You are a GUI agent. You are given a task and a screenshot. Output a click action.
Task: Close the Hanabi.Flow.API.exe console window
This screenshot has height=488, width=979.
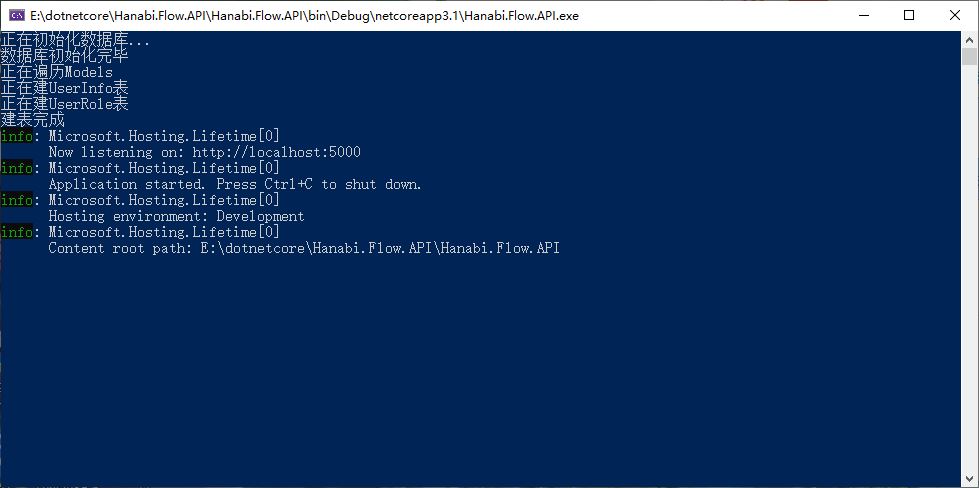(x=955, y=16)
